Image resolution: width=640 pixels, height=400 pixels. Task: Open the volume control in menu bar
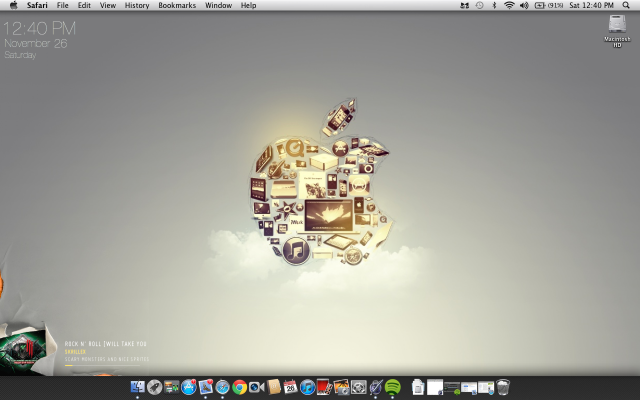click(x=524, y=5)
